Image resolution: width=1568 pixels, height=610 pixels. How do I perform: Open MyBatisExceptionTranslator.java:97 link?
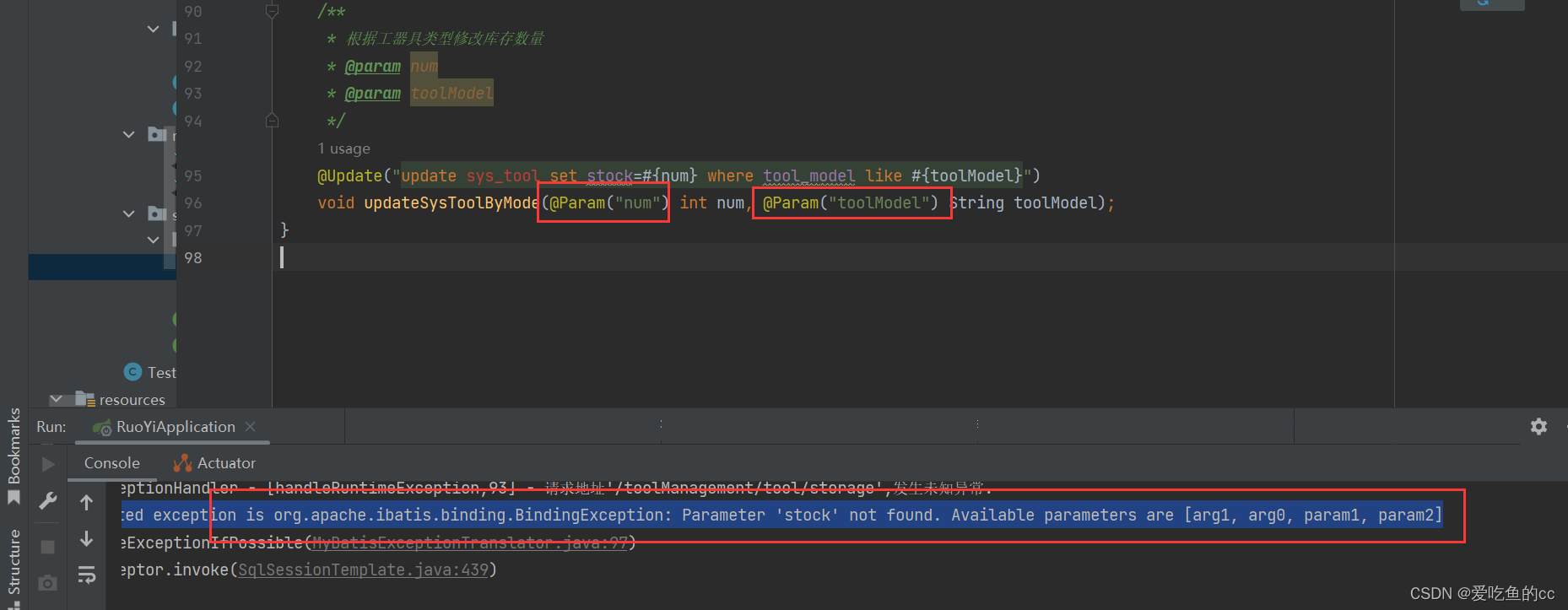tap(470, 543)
